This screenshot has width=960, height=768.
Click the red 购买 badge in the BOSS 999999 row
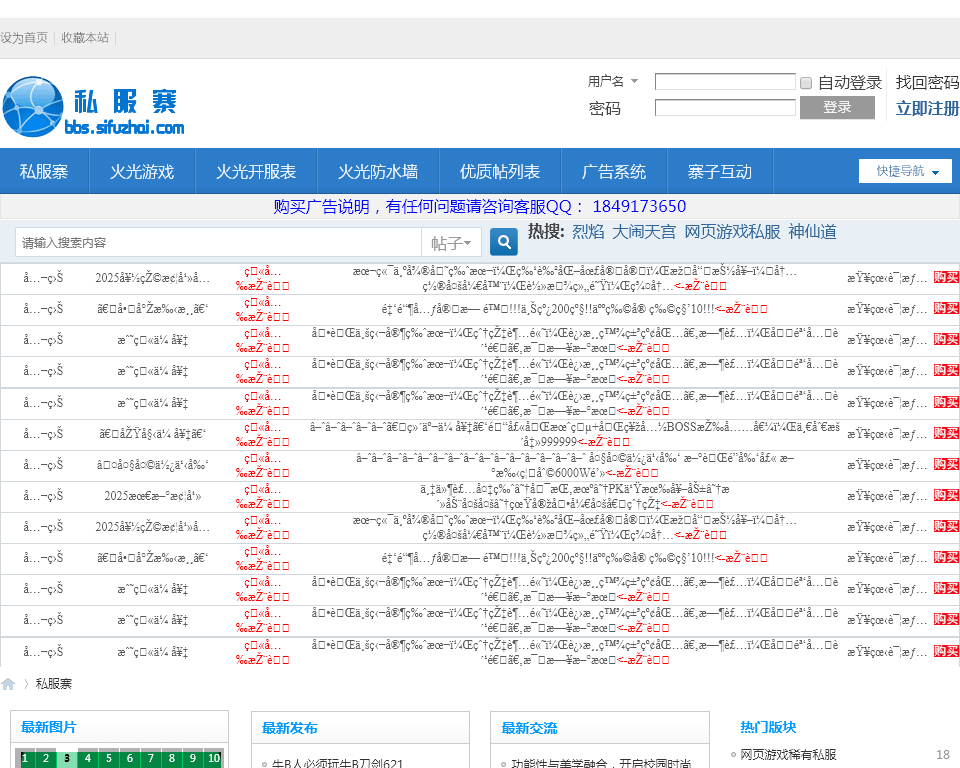[x=946, y=433]
